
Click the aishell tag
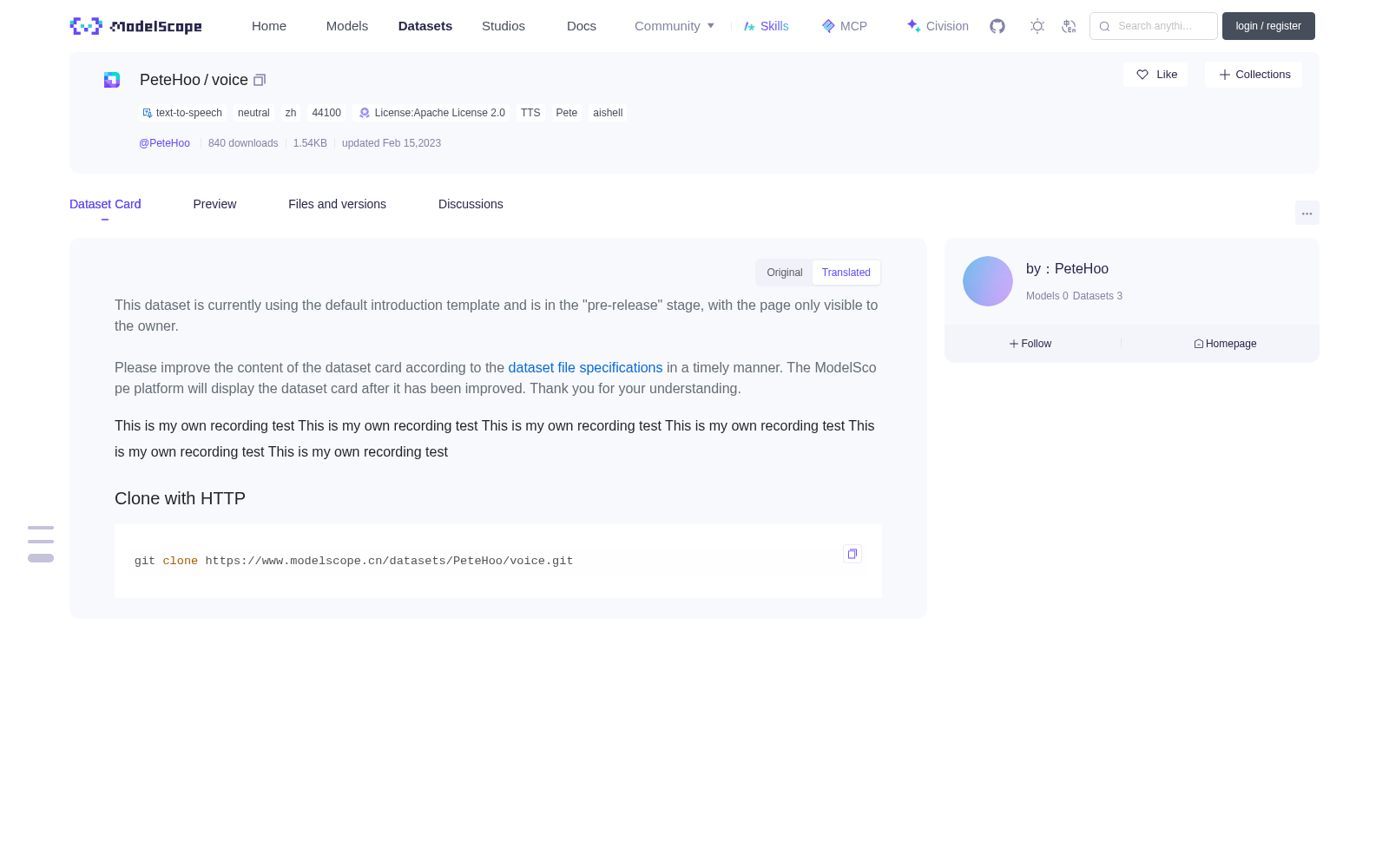[608, 113]
